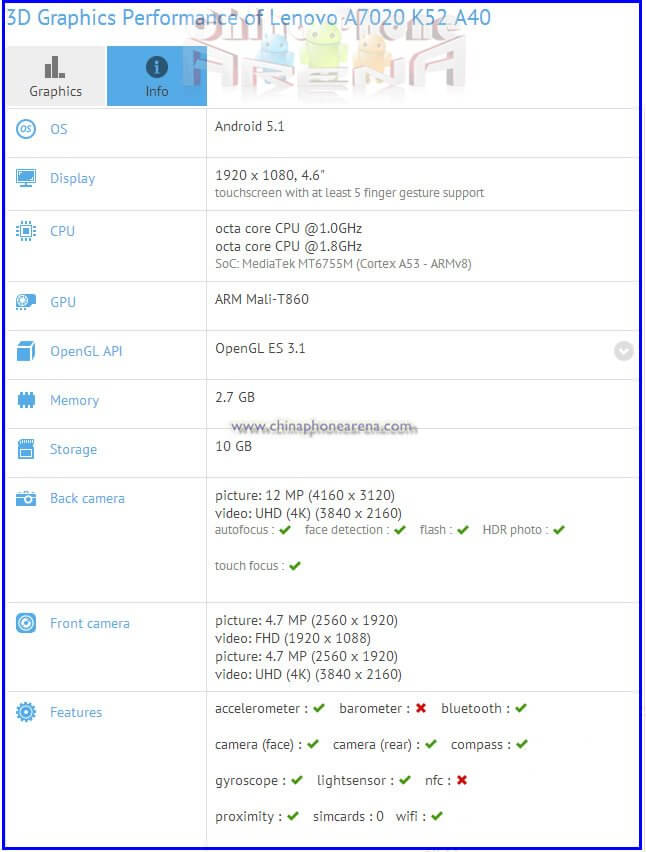Viewport: 646px width, 852px height.
Task: Select the Android 5.1 value
Action: point(249,127)
